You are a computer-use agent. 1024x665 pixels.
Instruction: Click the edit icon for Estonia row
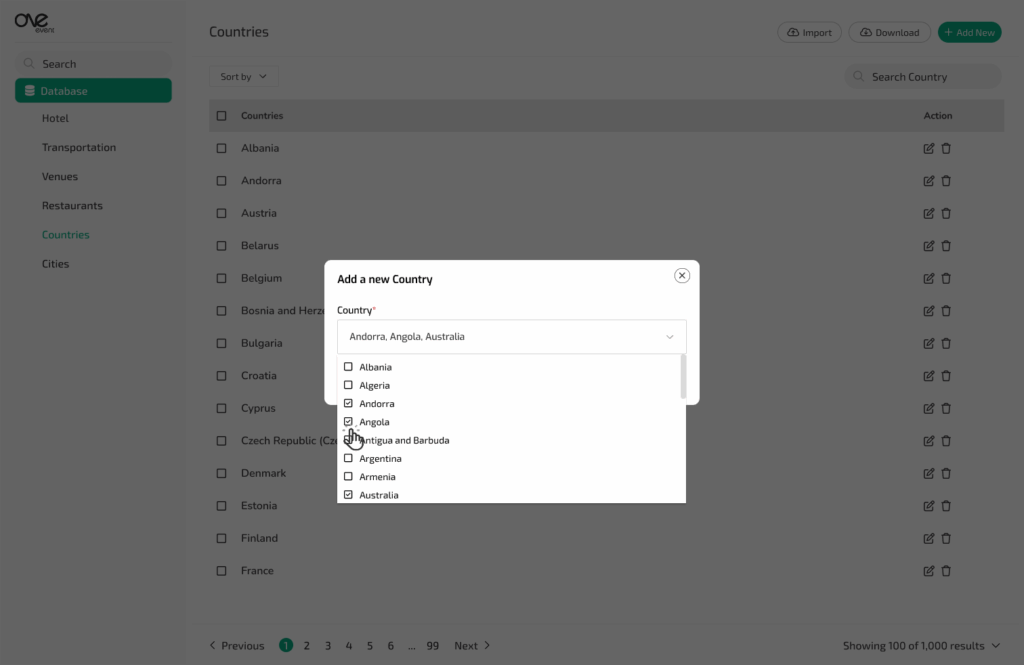[928, 506]
